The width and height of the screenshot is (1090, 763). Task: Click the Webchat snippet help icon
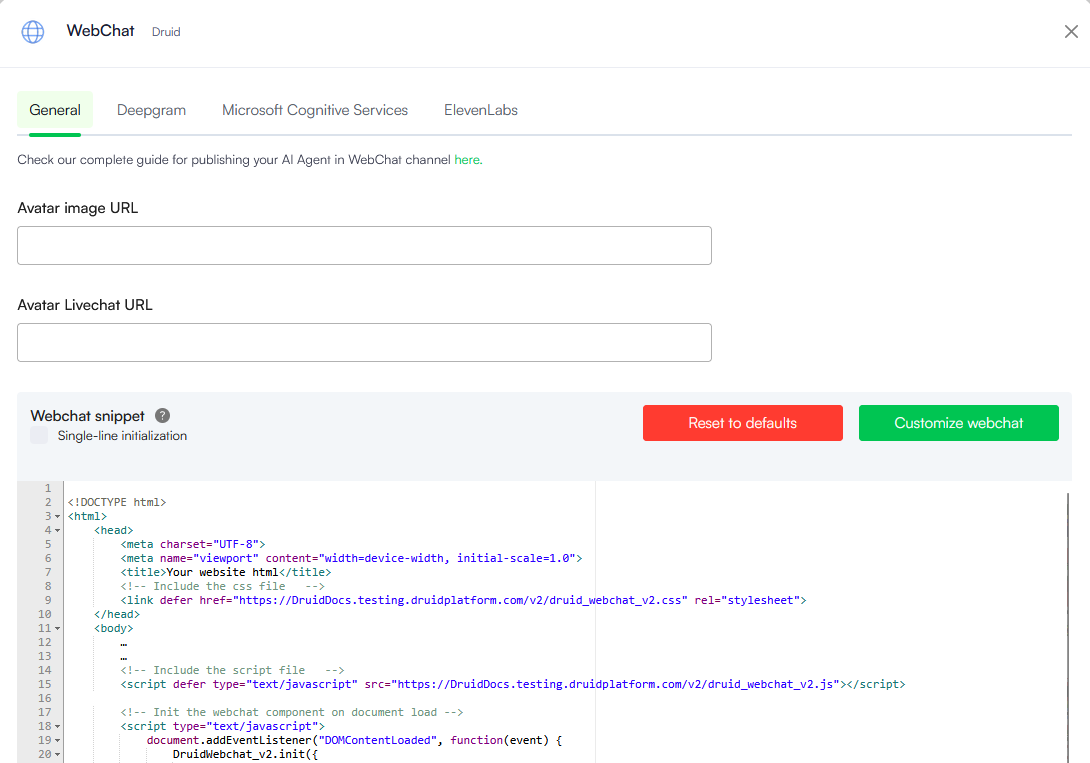[163, 416]
